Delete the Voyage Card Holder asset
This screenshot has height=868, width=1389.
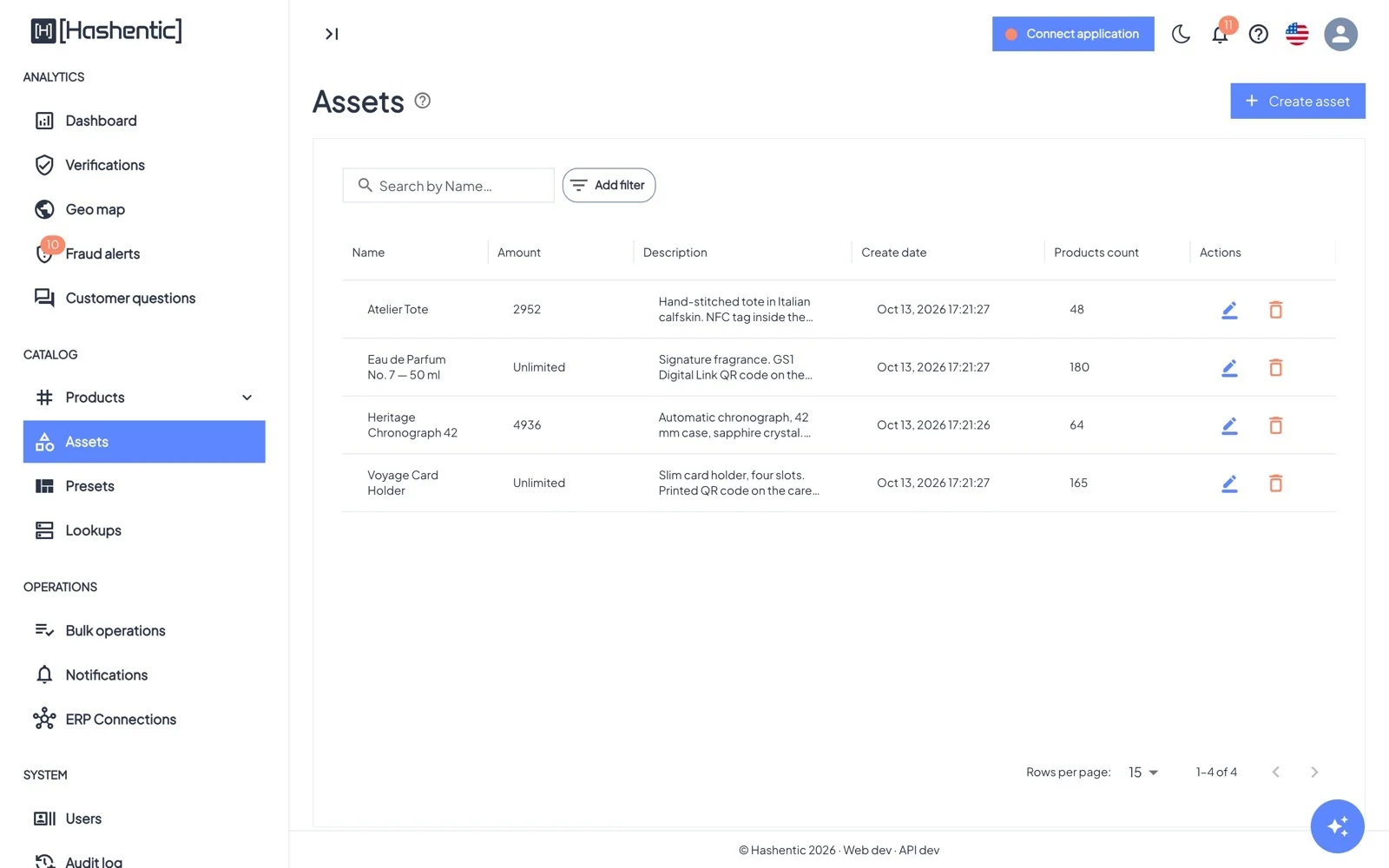[1275, 483]
